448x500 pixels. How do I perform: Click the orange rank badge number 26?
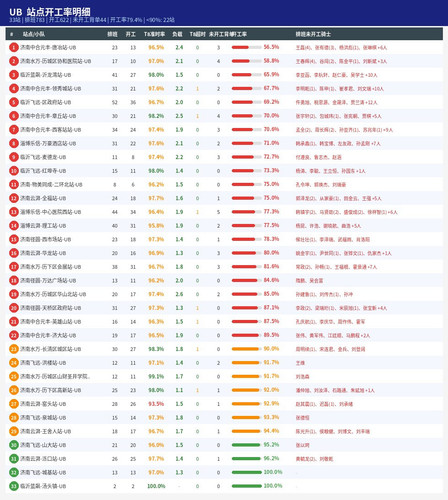[14, 390]
